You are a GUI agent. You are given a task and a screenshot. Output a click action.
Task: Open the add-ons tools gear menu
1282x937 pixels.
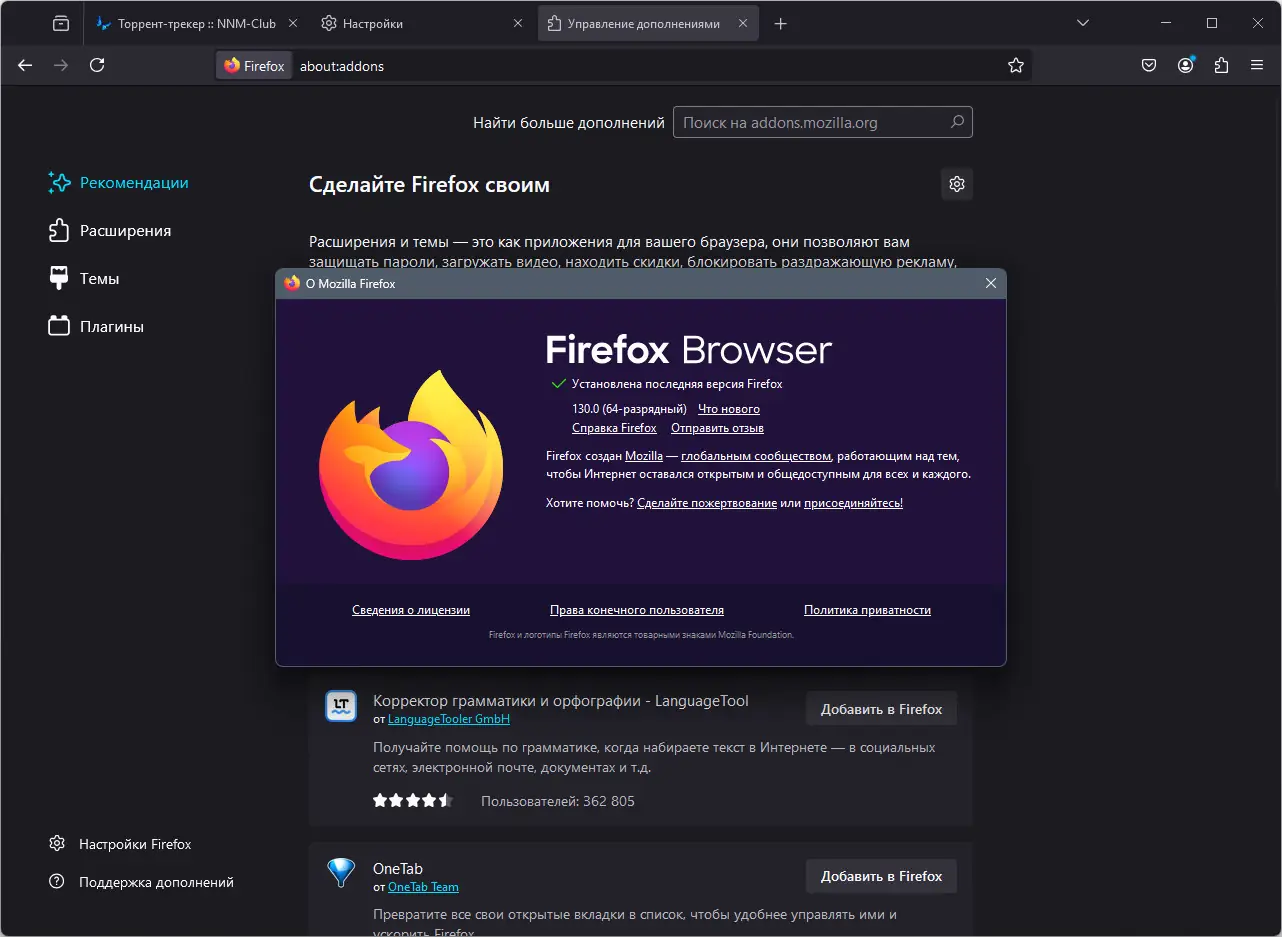[x=957, y=184]
